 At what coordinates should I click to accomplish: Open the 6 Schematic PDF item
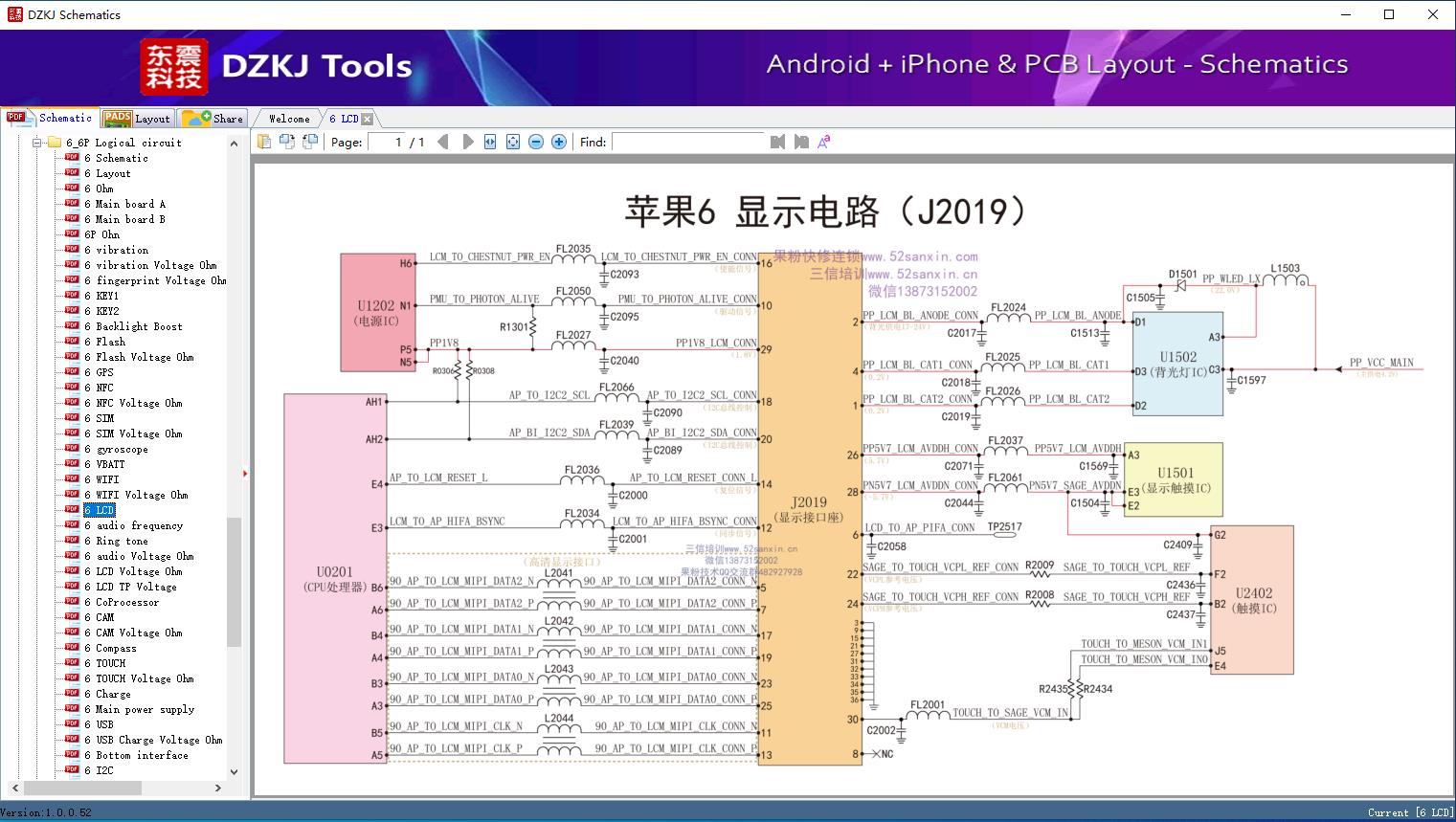click(116, 158)
